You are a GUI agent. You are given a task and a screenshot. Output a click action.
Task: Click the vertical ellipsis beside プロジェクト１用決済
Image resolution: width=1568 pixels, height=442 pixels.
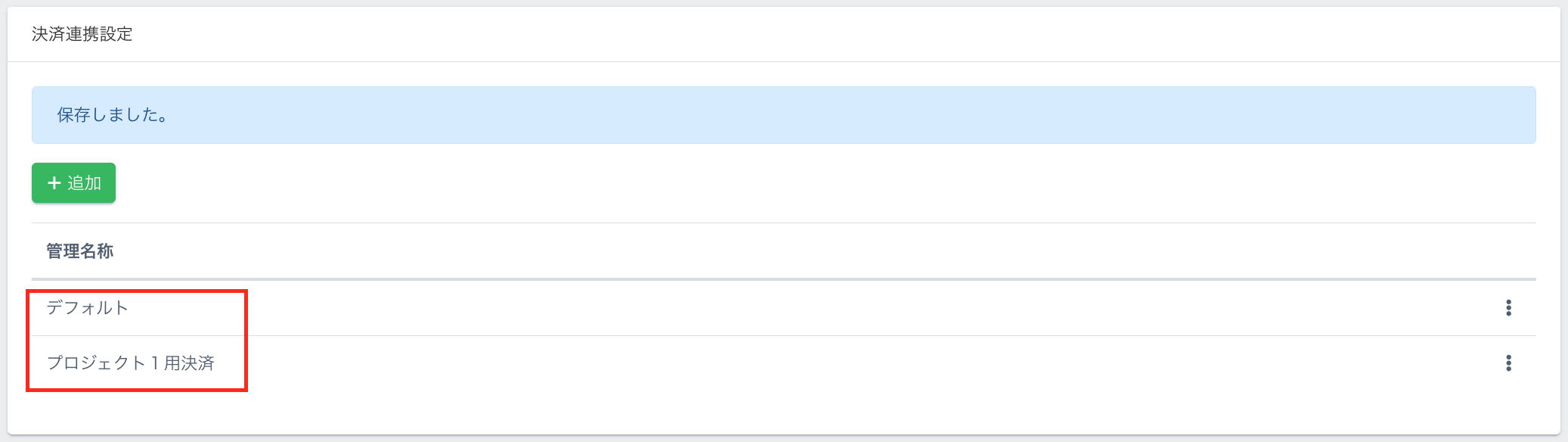click(1508, 363)
